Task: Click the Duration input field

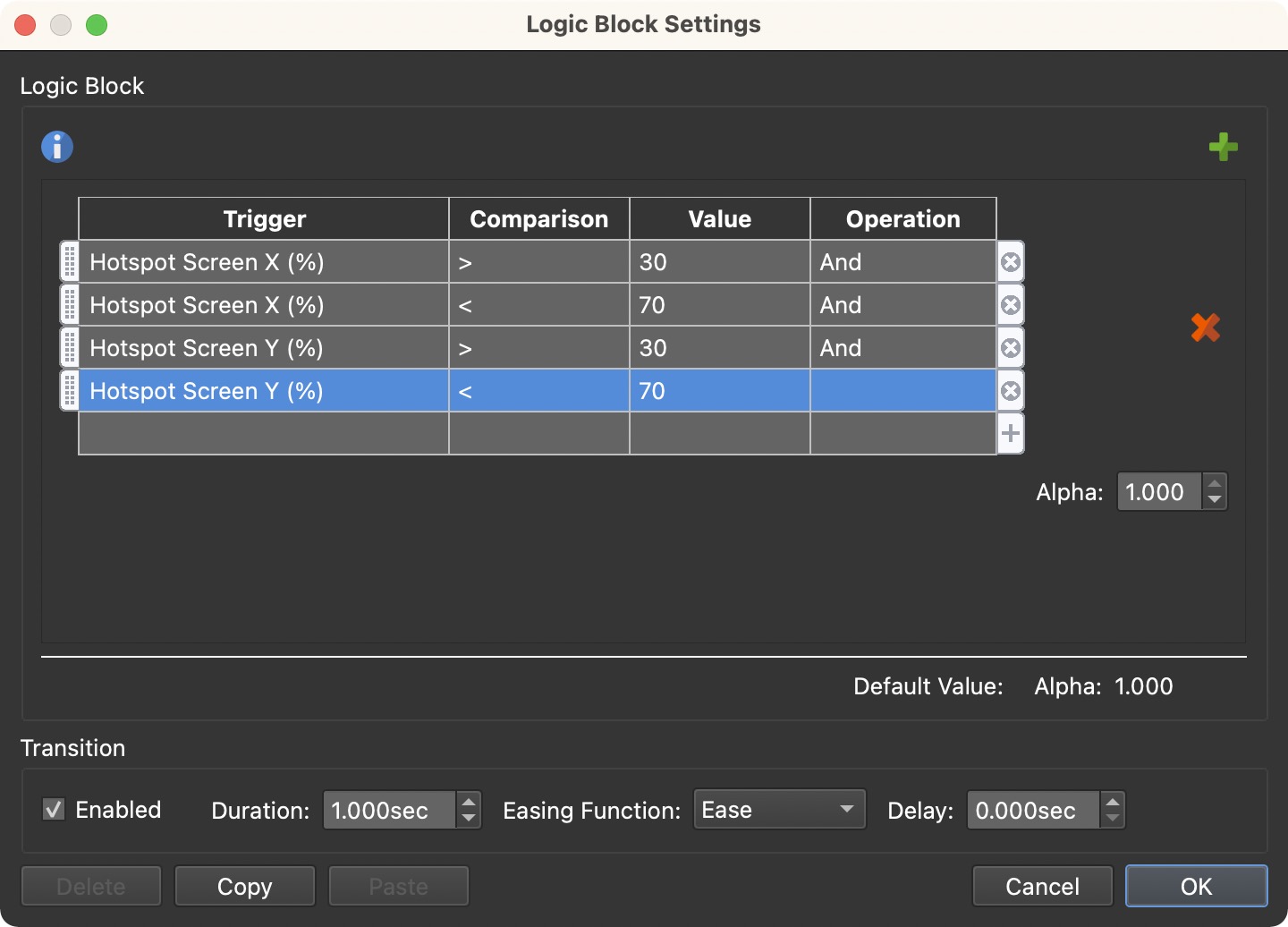Action: (x=389, y=810)
